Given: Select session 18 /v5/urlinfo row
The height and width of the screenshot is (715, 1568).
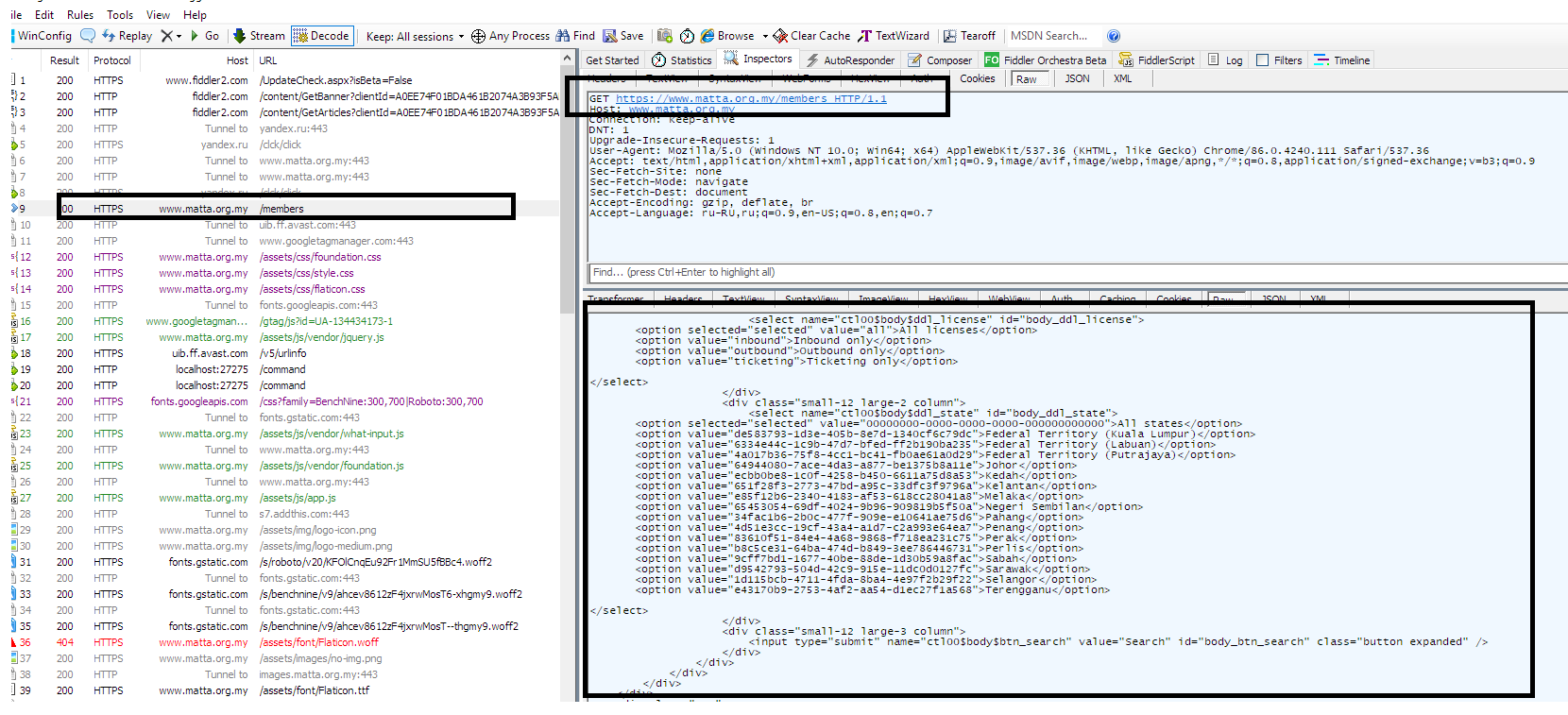Looking at the screenshot, I should pyautogui.click(x=283, y=353).
